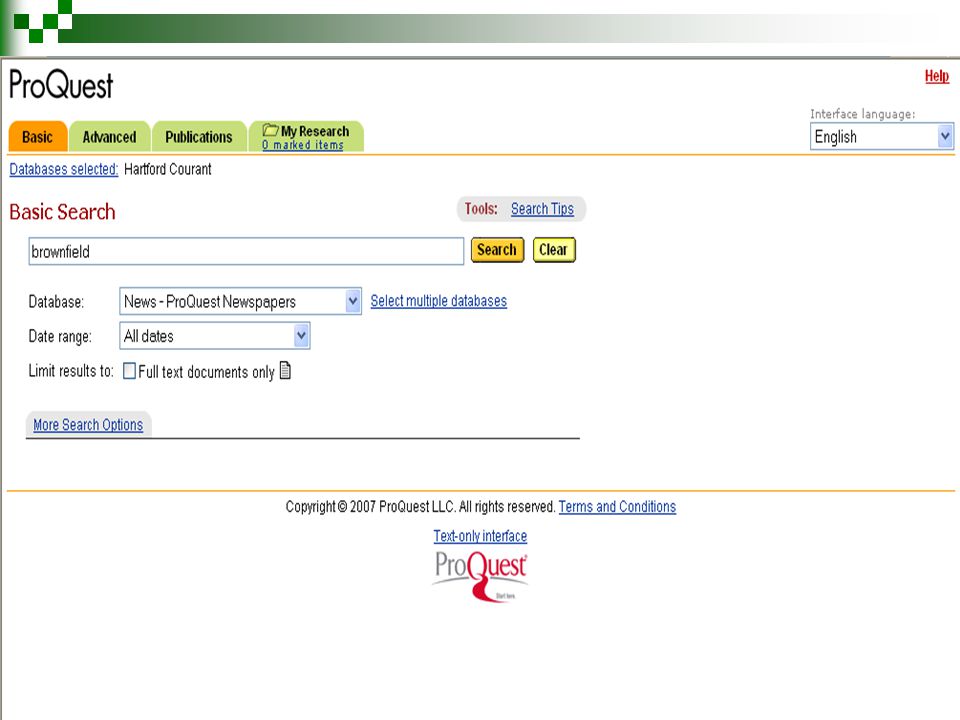This screenshot has width=960, height=720.
Task: Open the Help link
Action: 937,76
